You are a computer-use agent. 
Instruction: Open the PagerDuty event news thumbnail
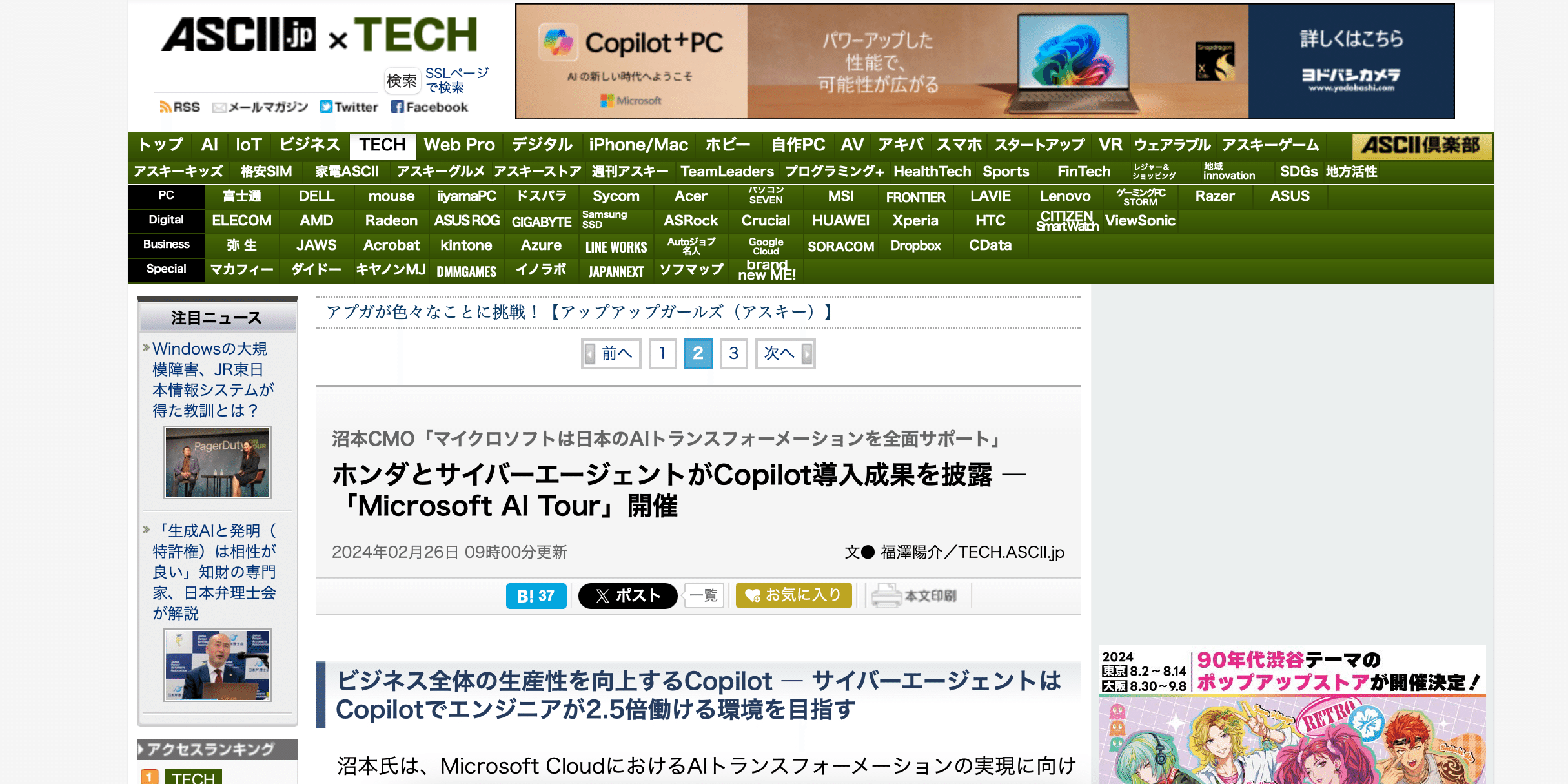click(218, 462)
